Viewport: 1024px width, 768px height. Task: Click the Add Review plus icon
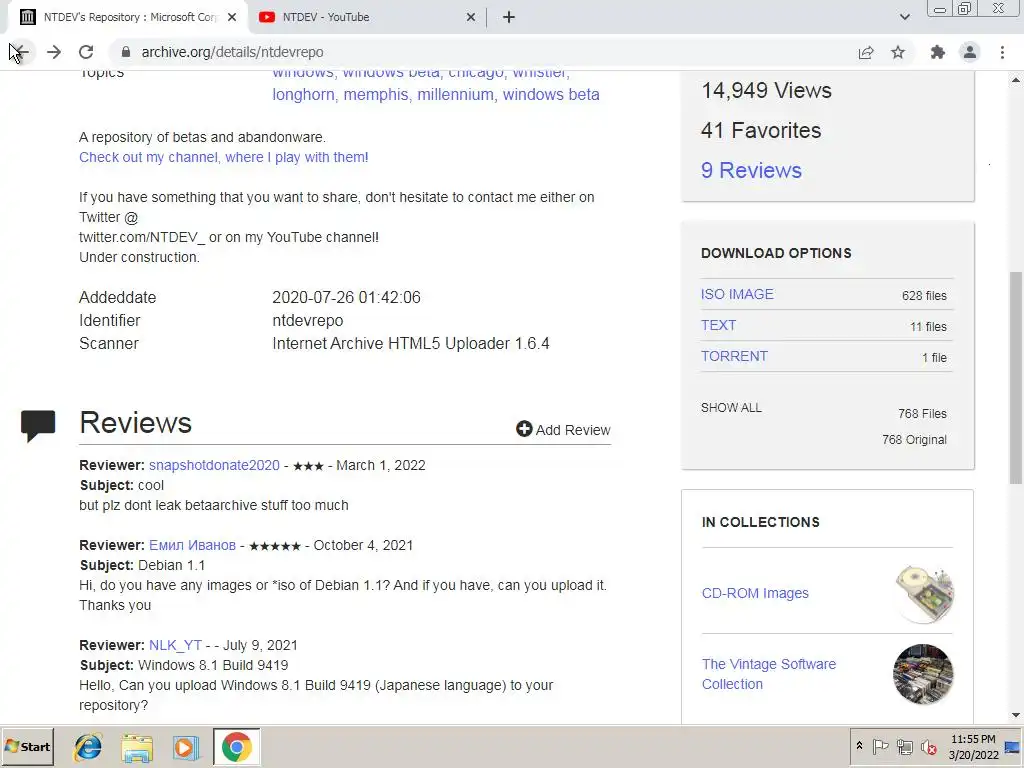tap(524, 429)
